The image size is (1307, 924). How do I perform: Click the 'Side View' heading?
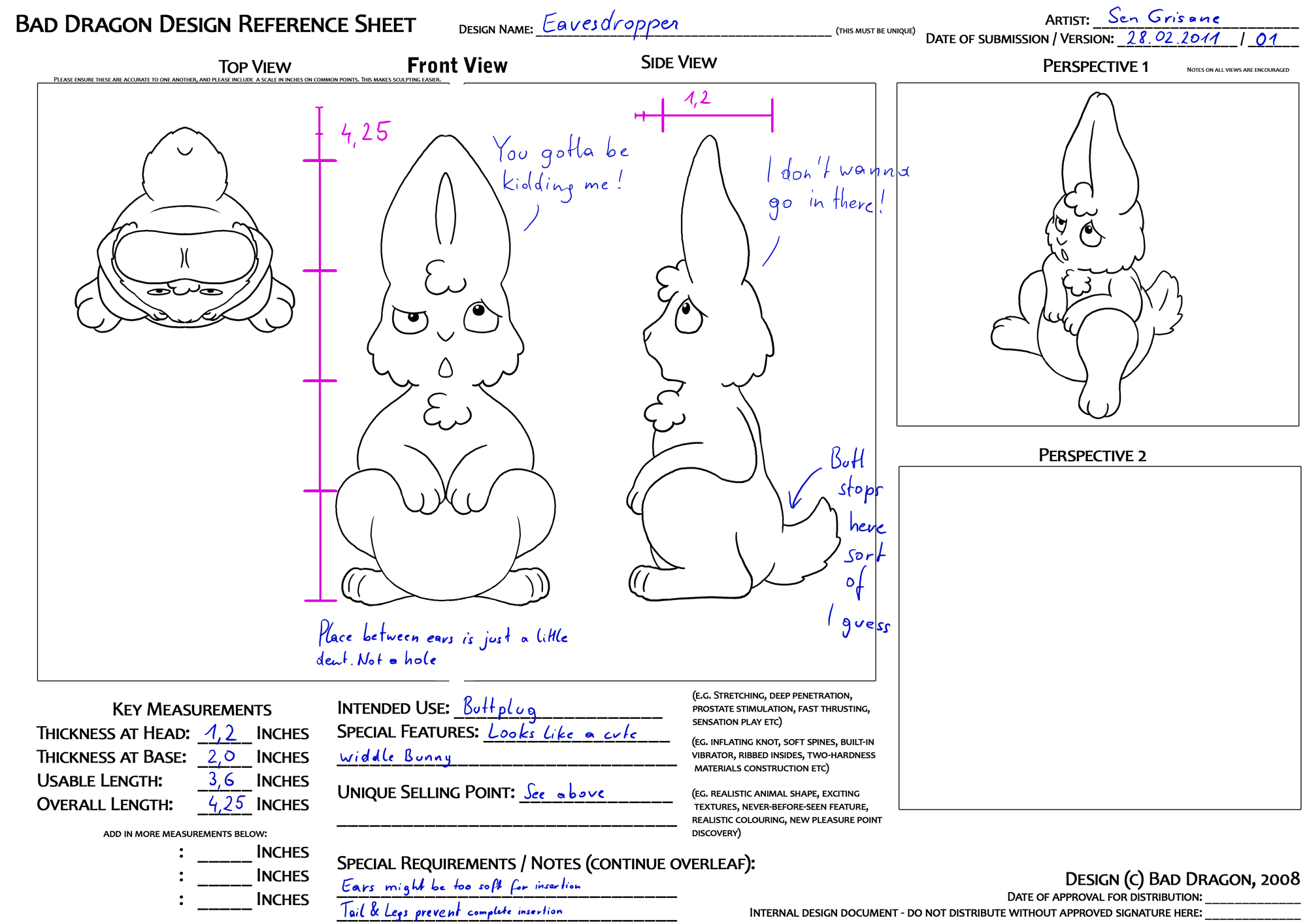678,62
